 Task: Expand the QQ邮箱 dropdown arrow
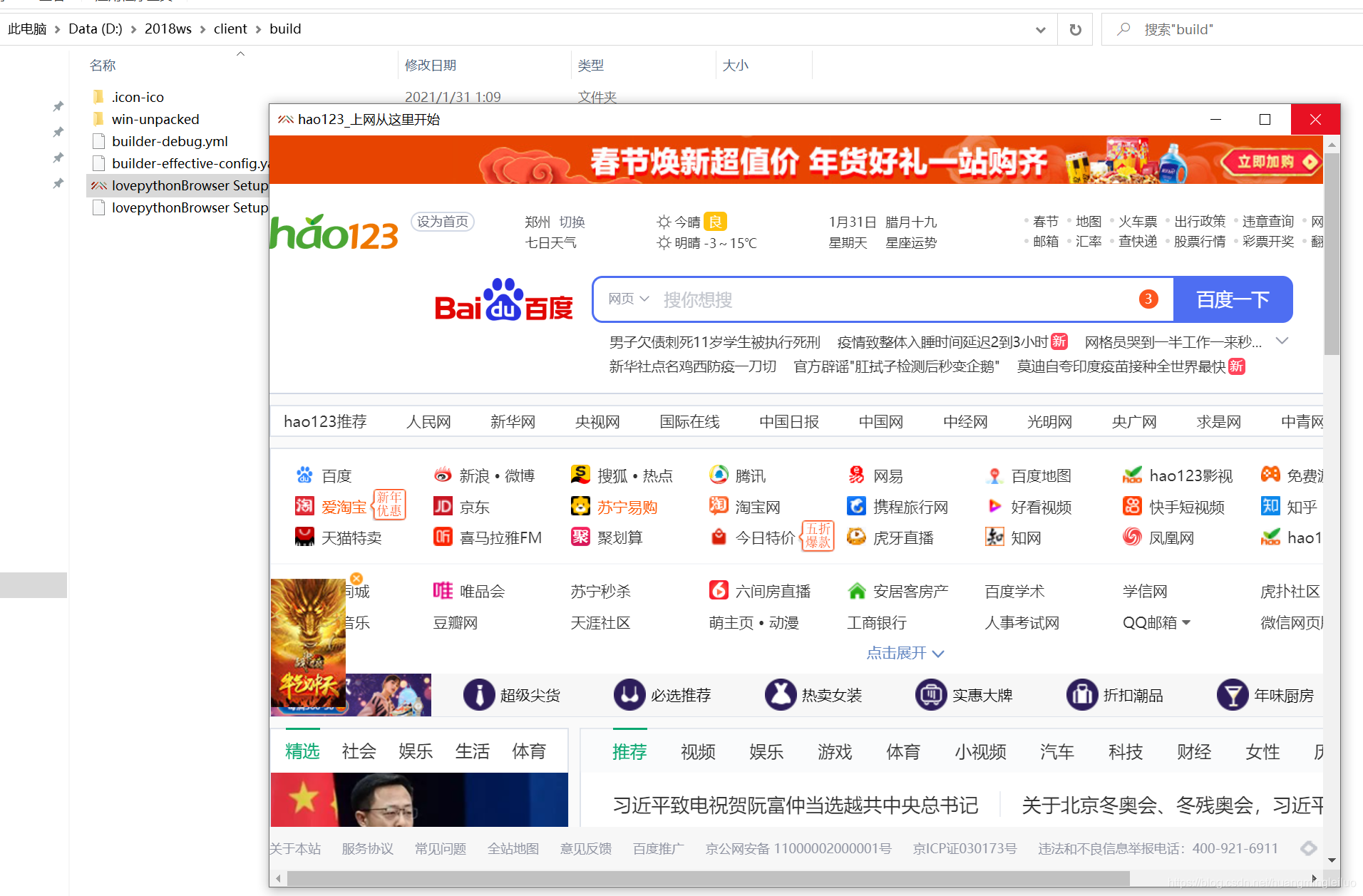(x=1187, y=622)
